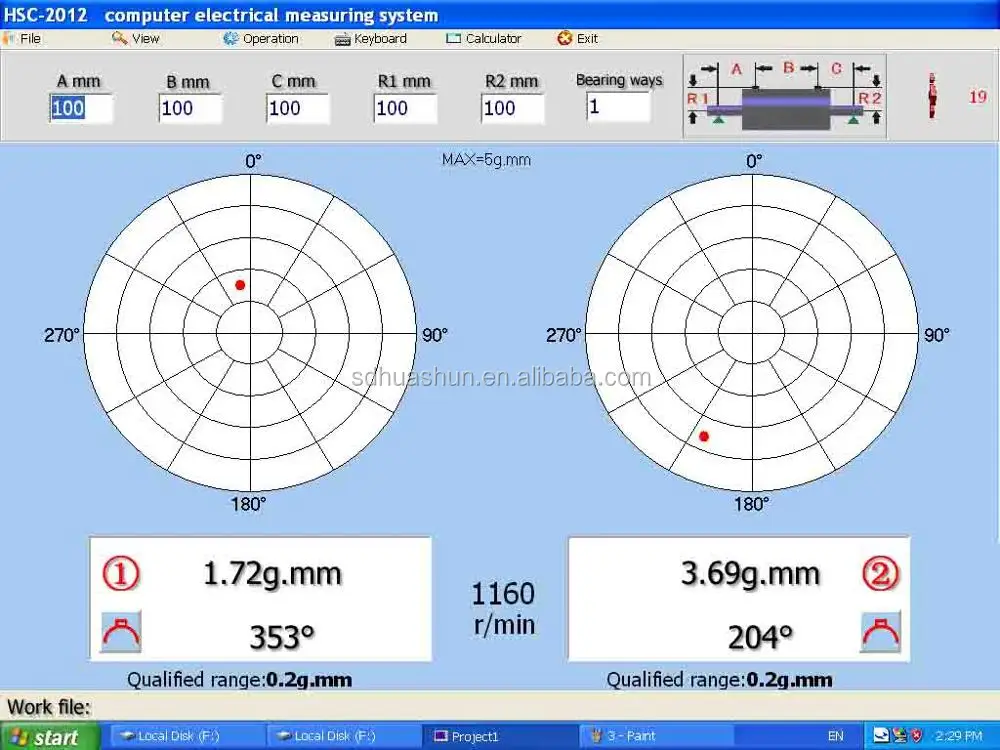This screenshot has width=1000, height=750.
Task: Open the Operation menu
Action: point(261,38)
